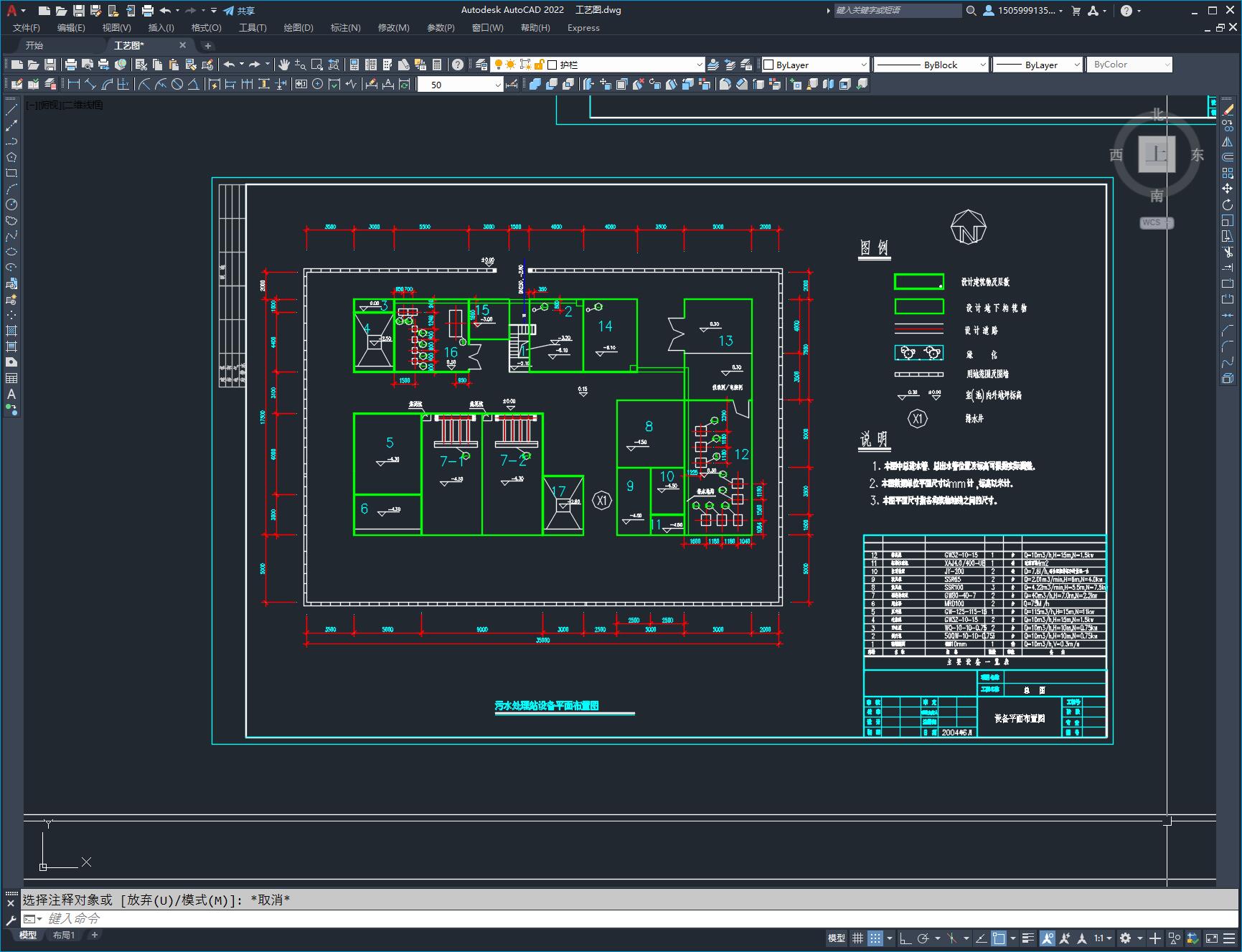The width and height of the screenshot is (1242, 952).
Task: Open the Autodesk App Store cart icon
Action: click(x=1076, y=11)
